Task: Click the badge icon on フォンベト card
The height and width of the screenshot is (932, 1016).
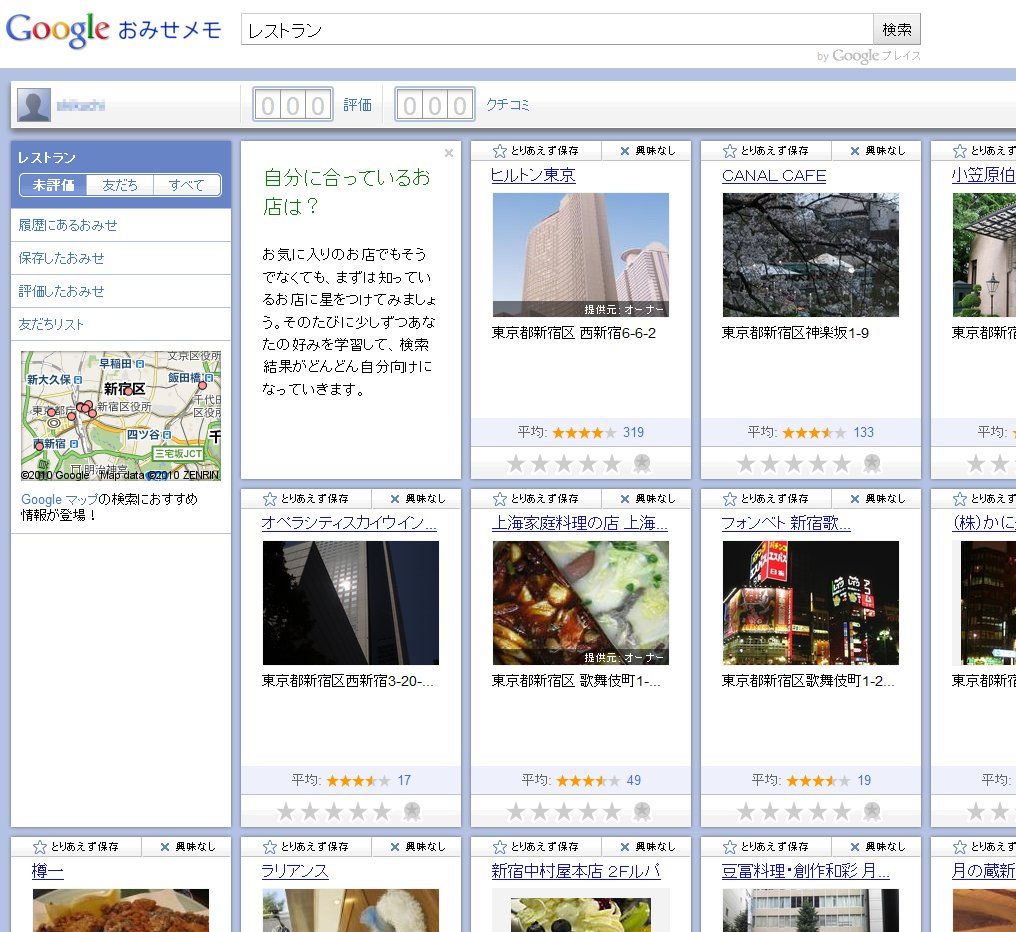Action: click(872, 811)
